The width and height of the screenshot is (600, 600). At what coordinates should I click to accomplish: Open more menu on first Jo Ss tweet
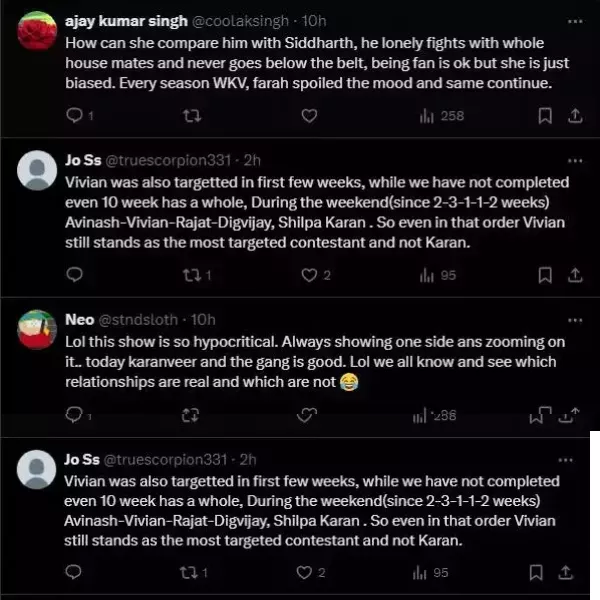(575, 159)
